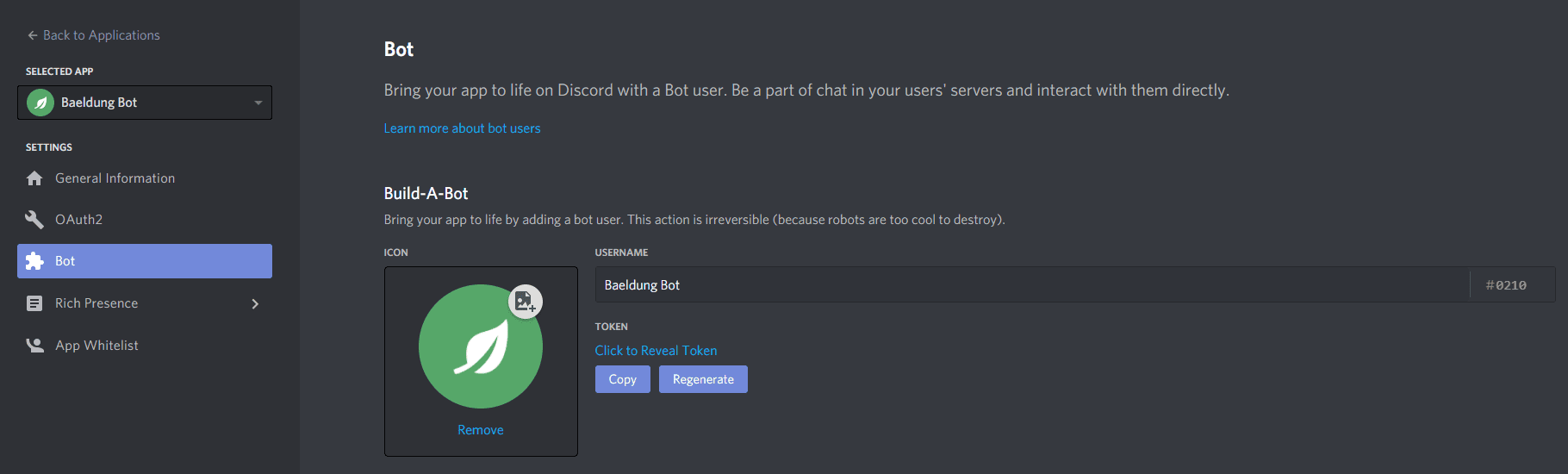Click the upload image icon on avatar
Viewport: 1568px width, 474px height.
(x=525, y=302)
